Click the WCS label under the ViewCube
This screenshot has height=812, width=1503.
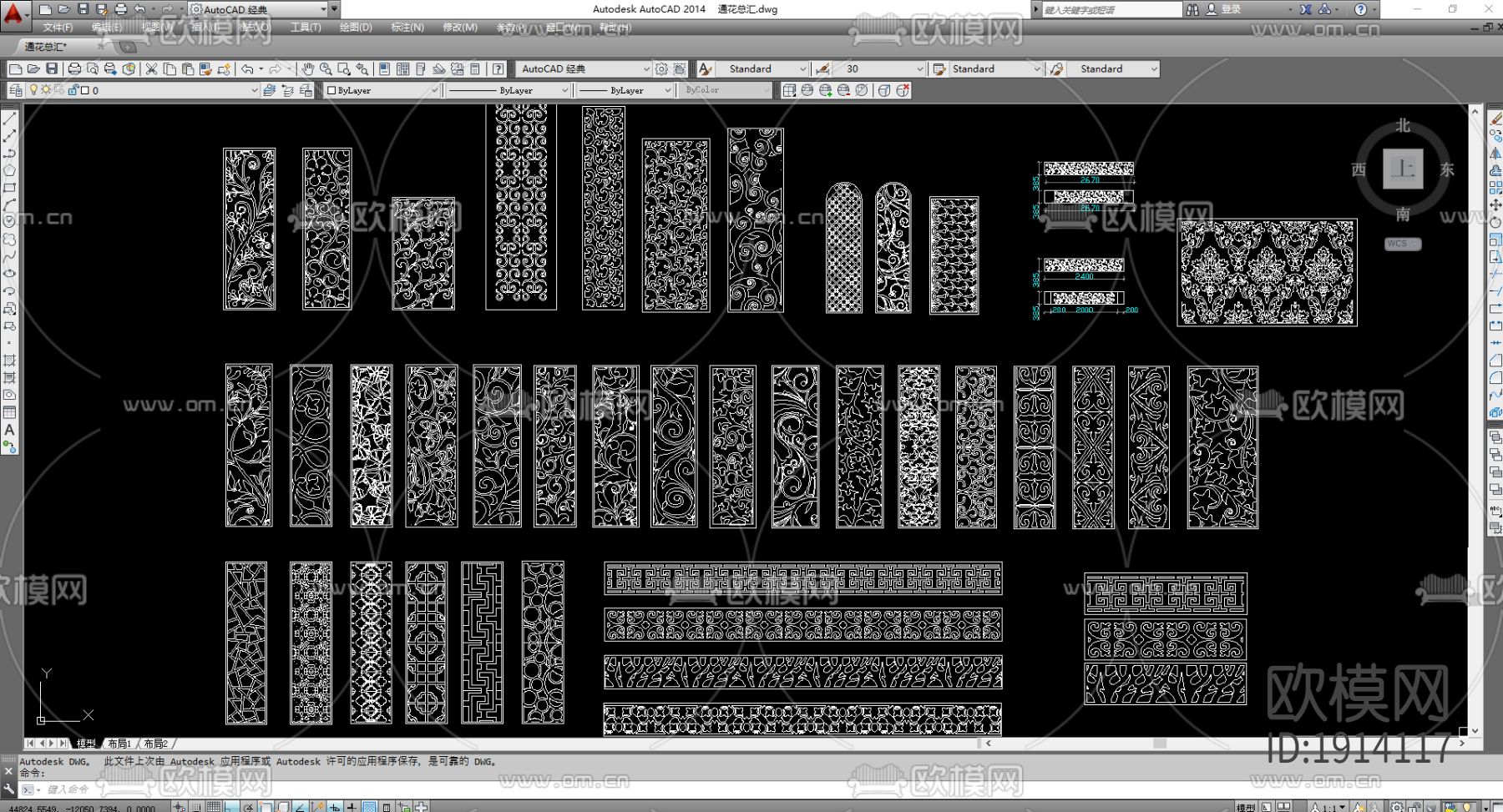tap(1401, 245)
